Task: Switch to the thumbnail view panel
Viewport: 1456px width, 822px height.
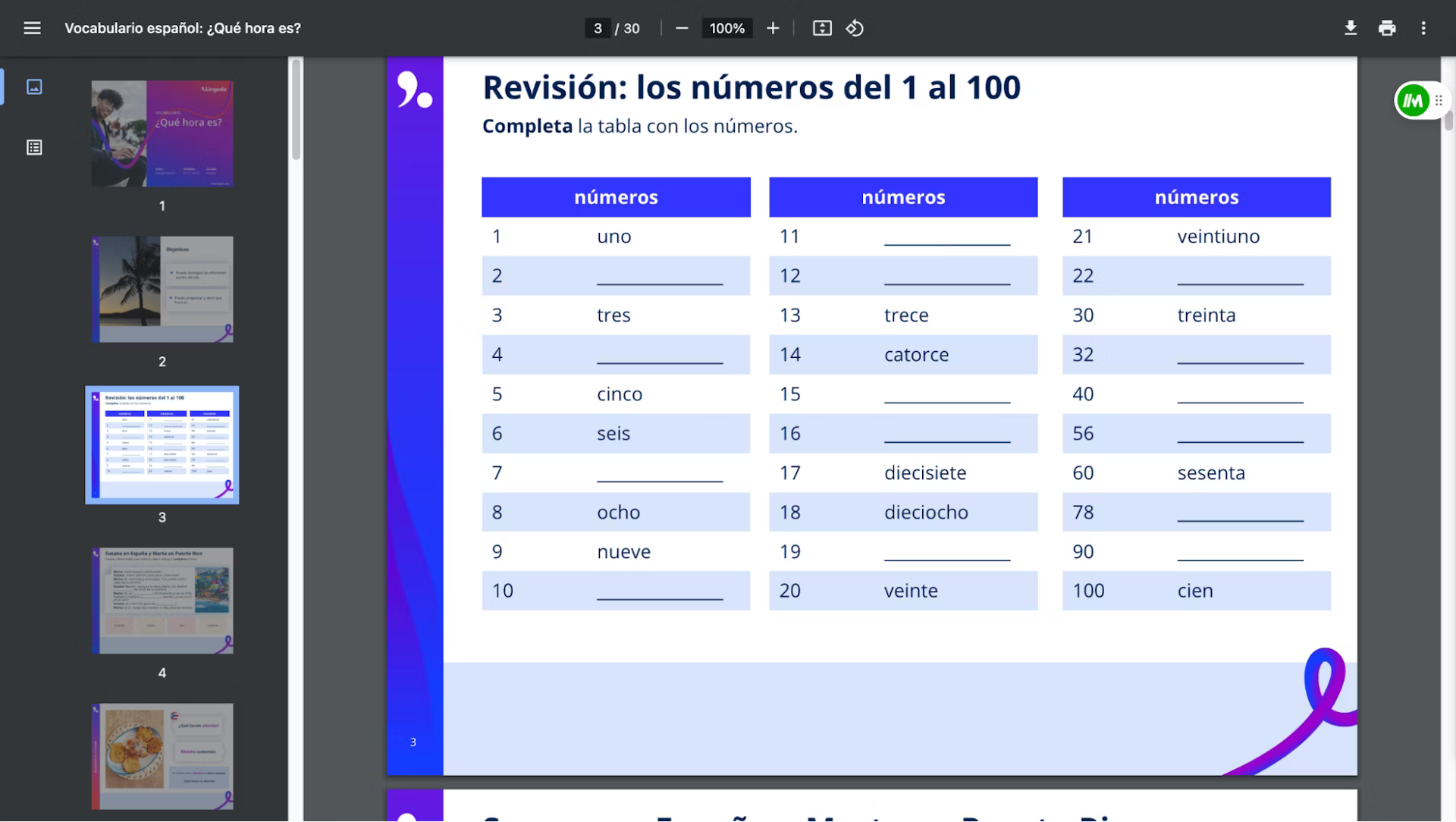Action: (34, 86)
